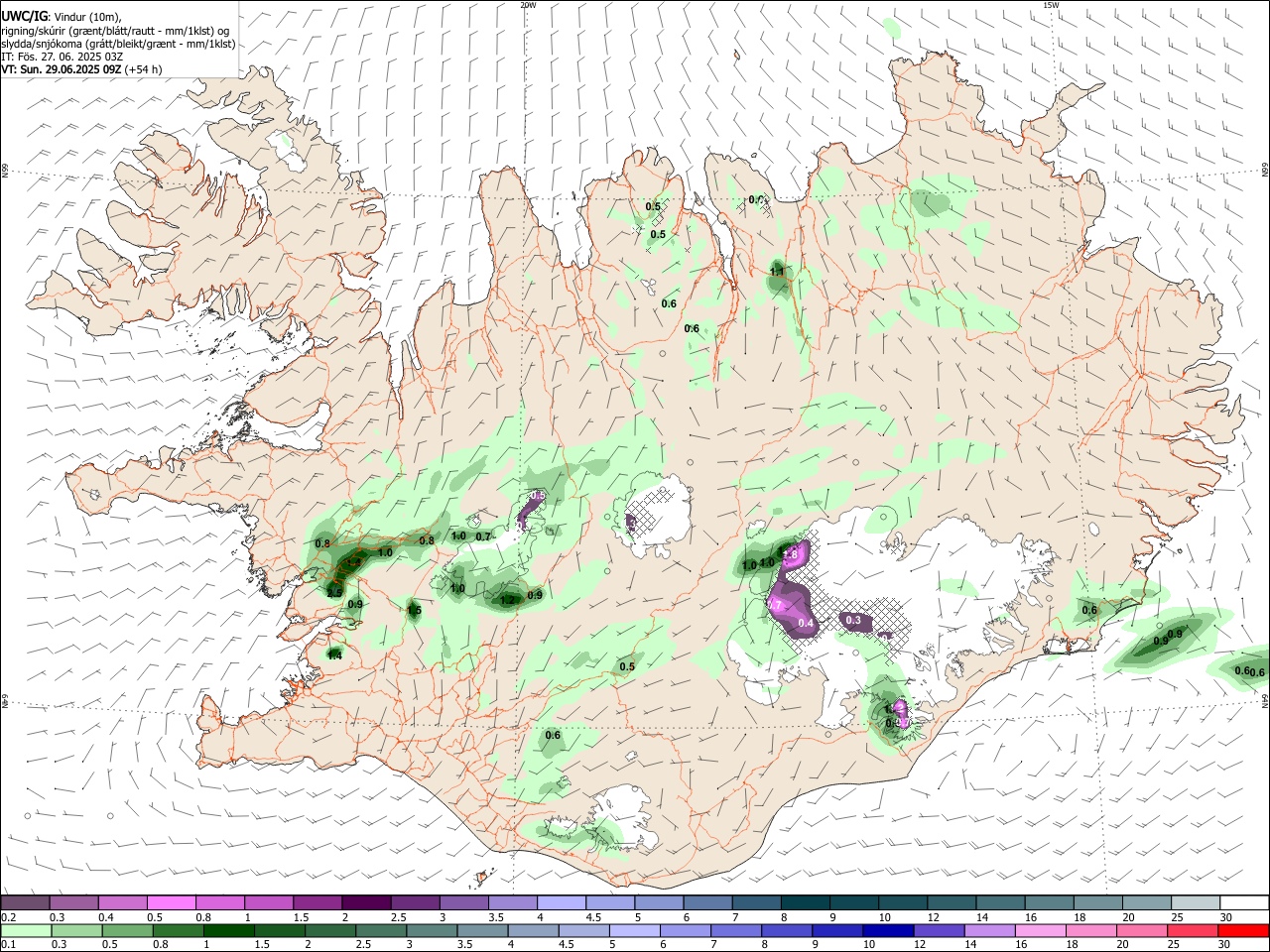The height and width of the screenshot is (952, 1270).
Task: Click the 1.1 precipitation value in north Iceland
Action: (777, 271)
